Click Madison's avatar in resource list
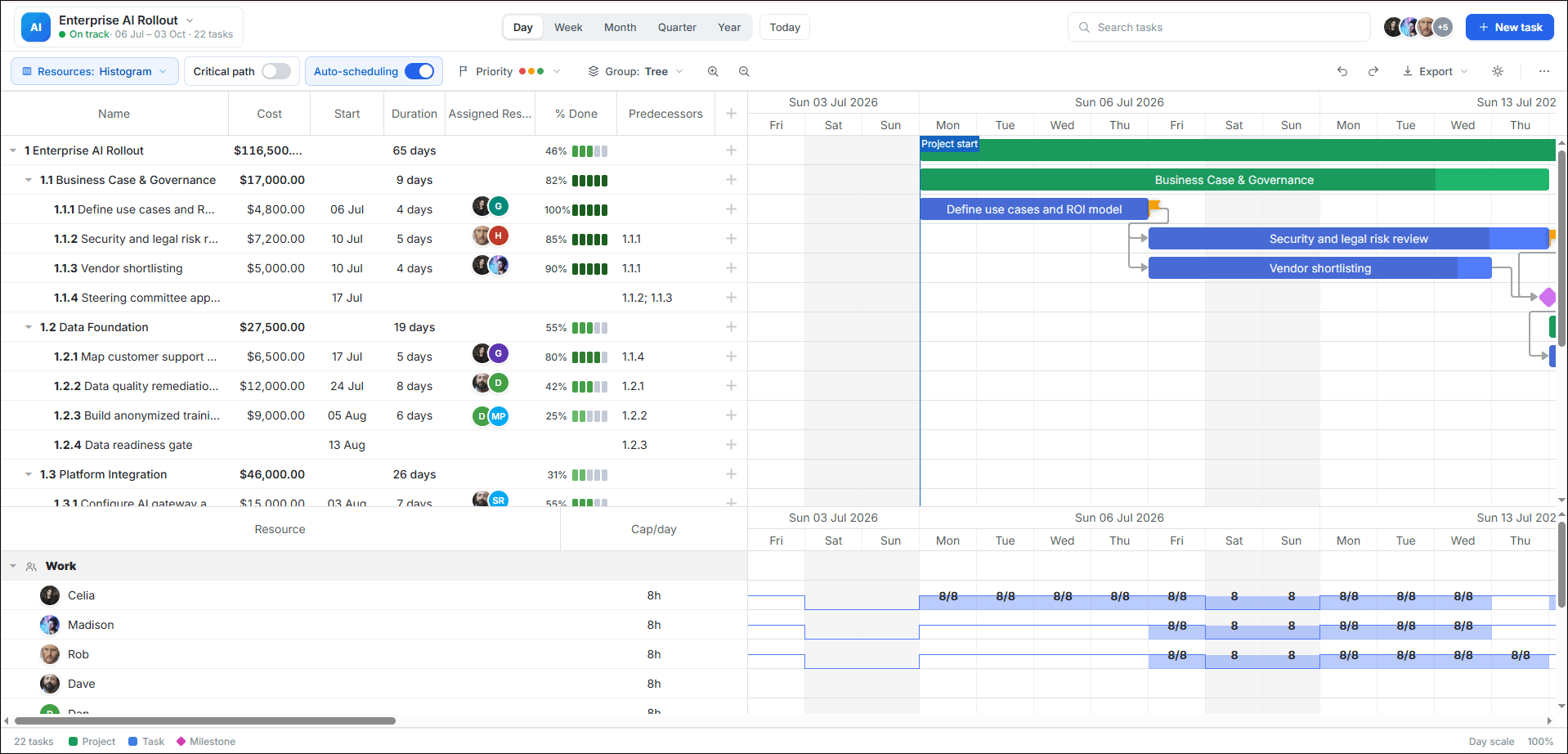 [50, 625]
